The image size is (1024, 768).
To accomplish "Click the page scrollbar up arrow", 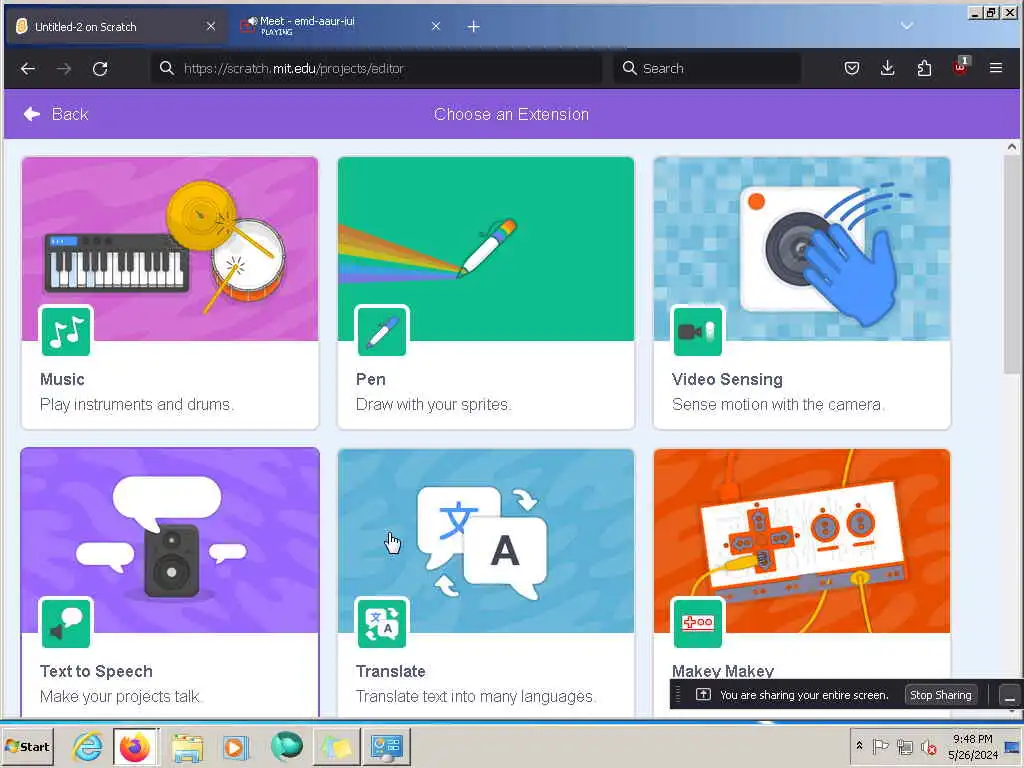I will point(1012,147).
